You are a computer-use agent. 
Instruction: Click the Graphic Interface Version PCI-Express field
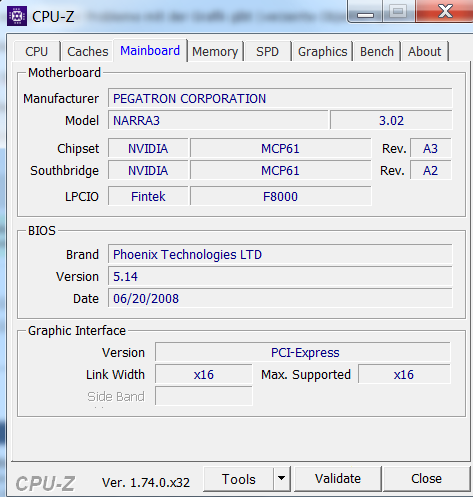(x=303, y=352)
